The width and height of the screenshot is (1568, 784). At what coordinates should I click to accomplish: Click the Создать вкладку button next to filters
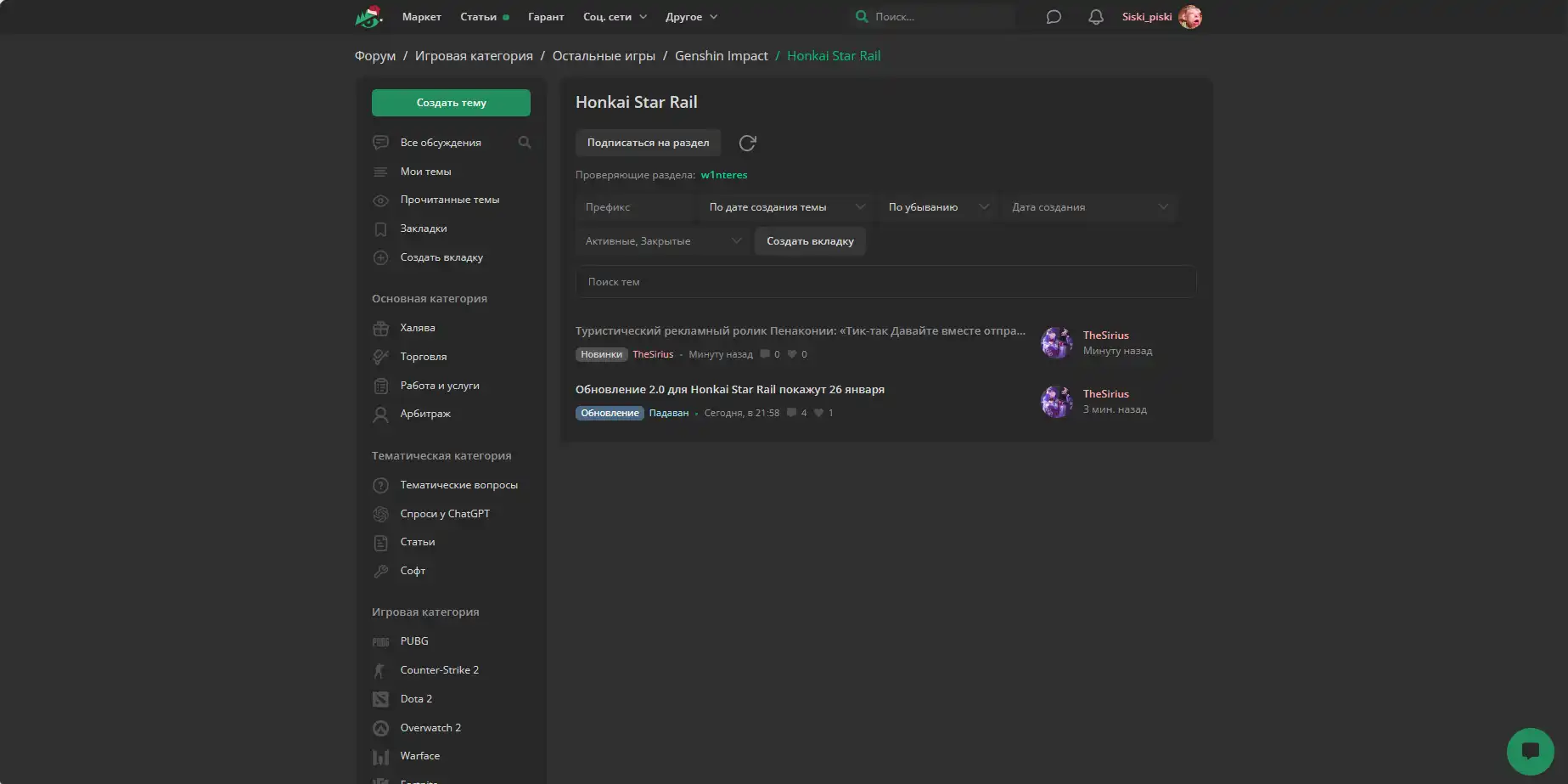(810, 241)
